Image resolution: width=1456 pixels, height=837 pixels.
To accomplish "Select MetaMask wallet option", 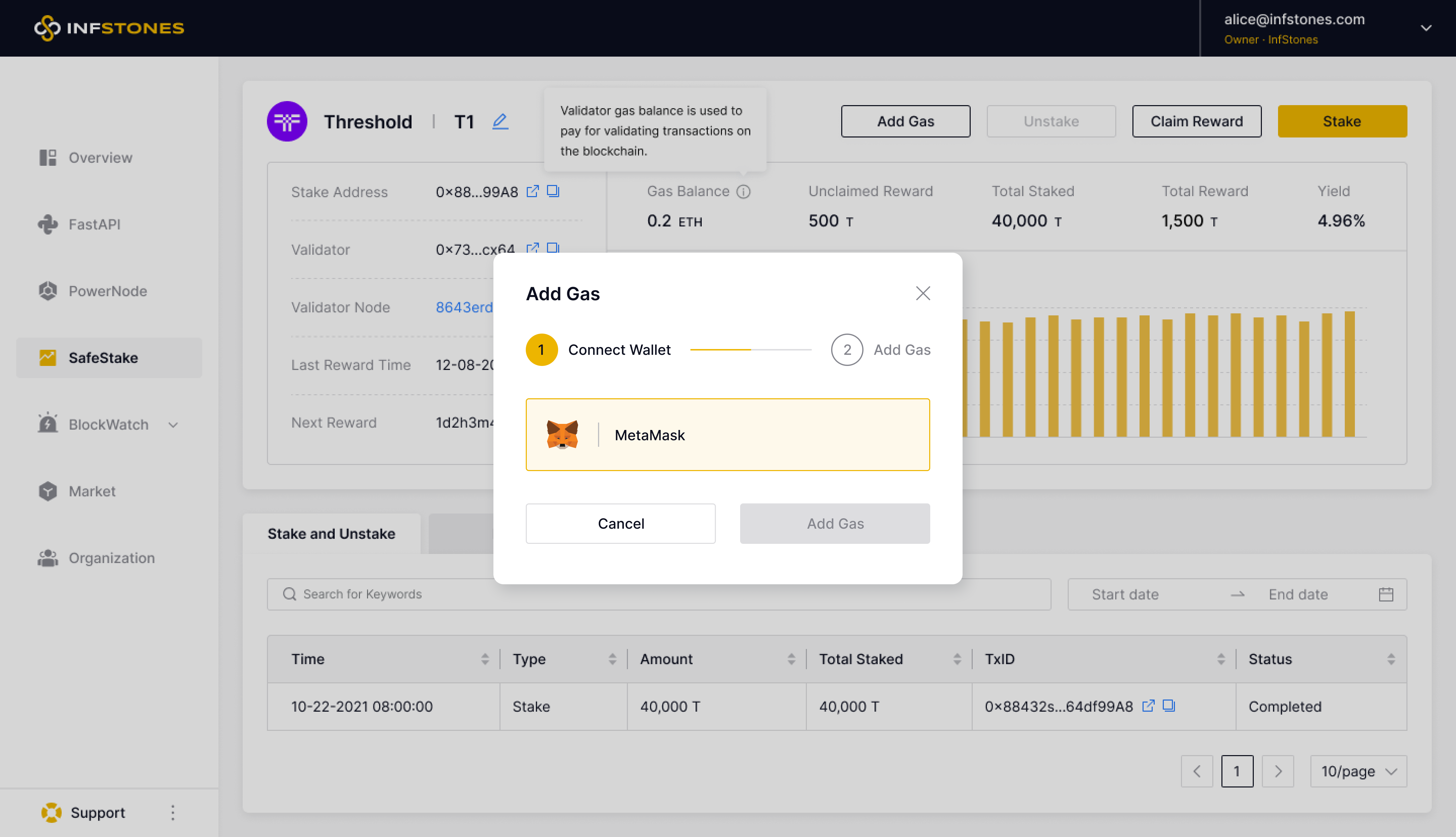I will pyautogui.click(x=727, y=435).
